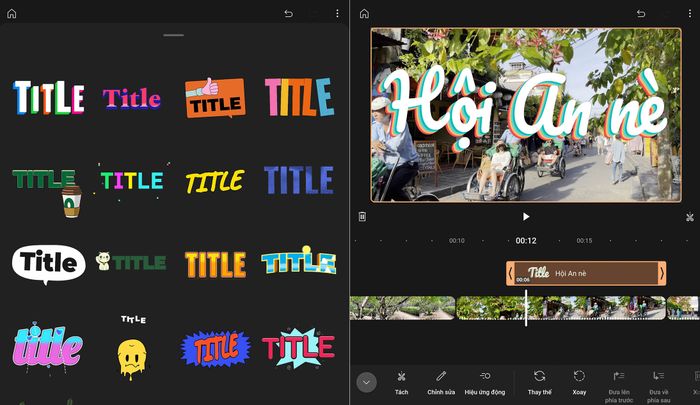Apply the blue starburst with red TITLE style

point(215,348)
